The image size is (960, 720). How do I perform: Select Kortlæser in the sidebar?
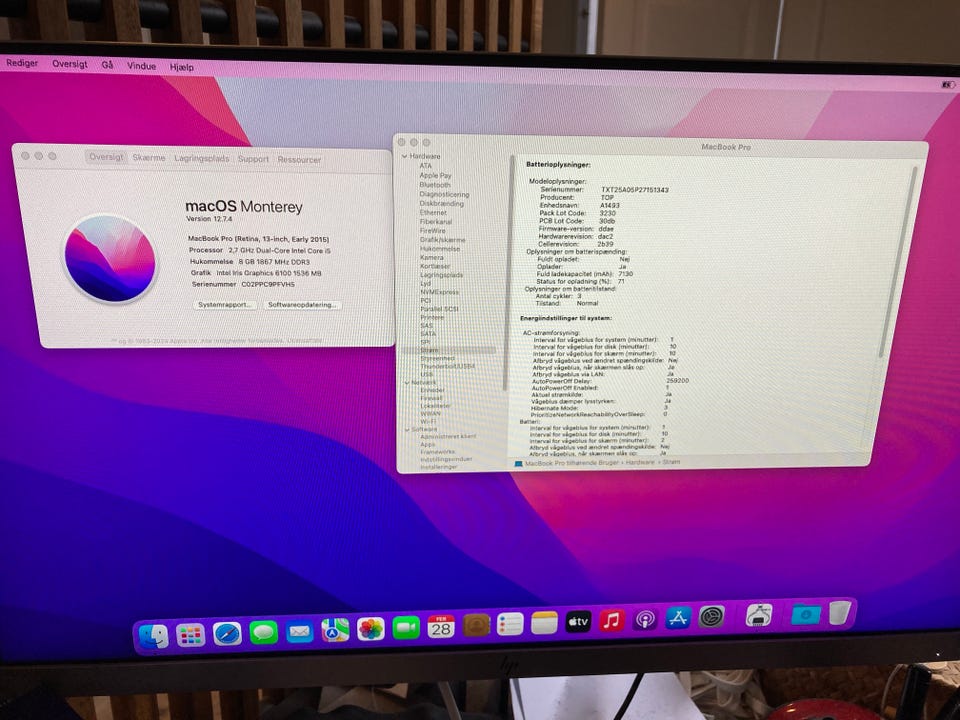(435, 266)
